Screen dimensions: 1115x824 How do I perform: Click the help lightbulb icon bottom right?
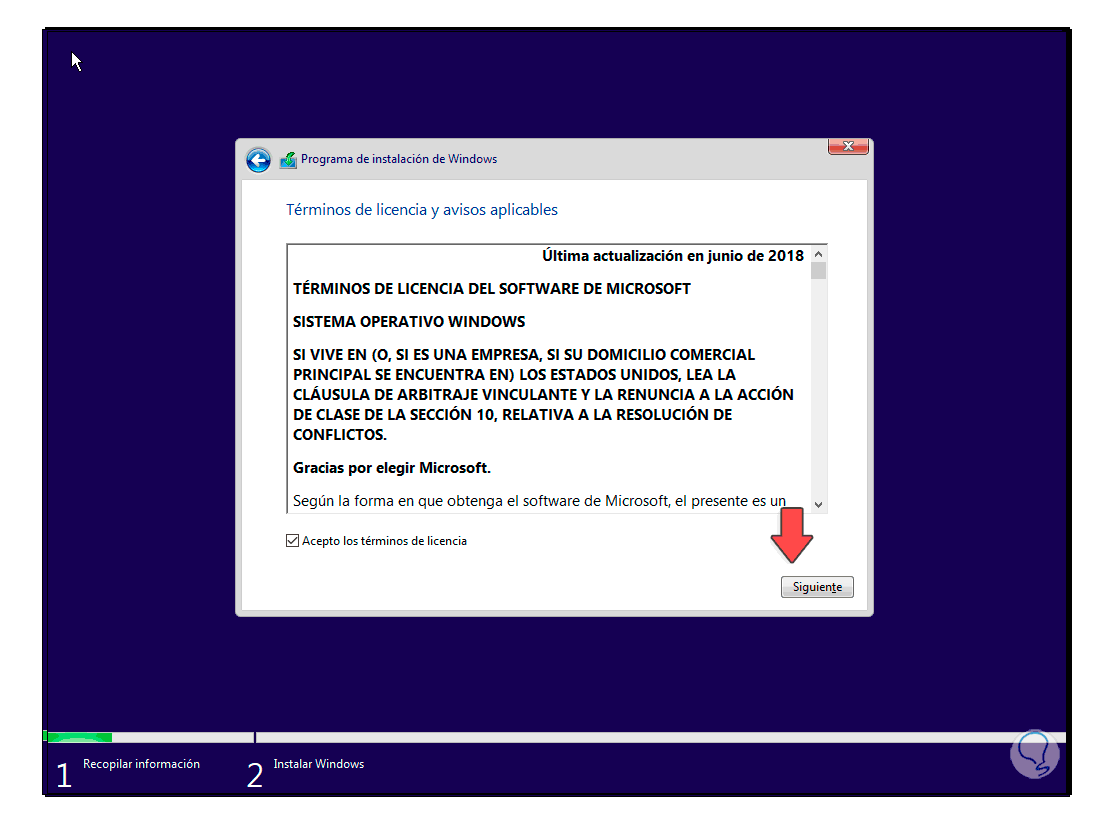coord(1035,753)
